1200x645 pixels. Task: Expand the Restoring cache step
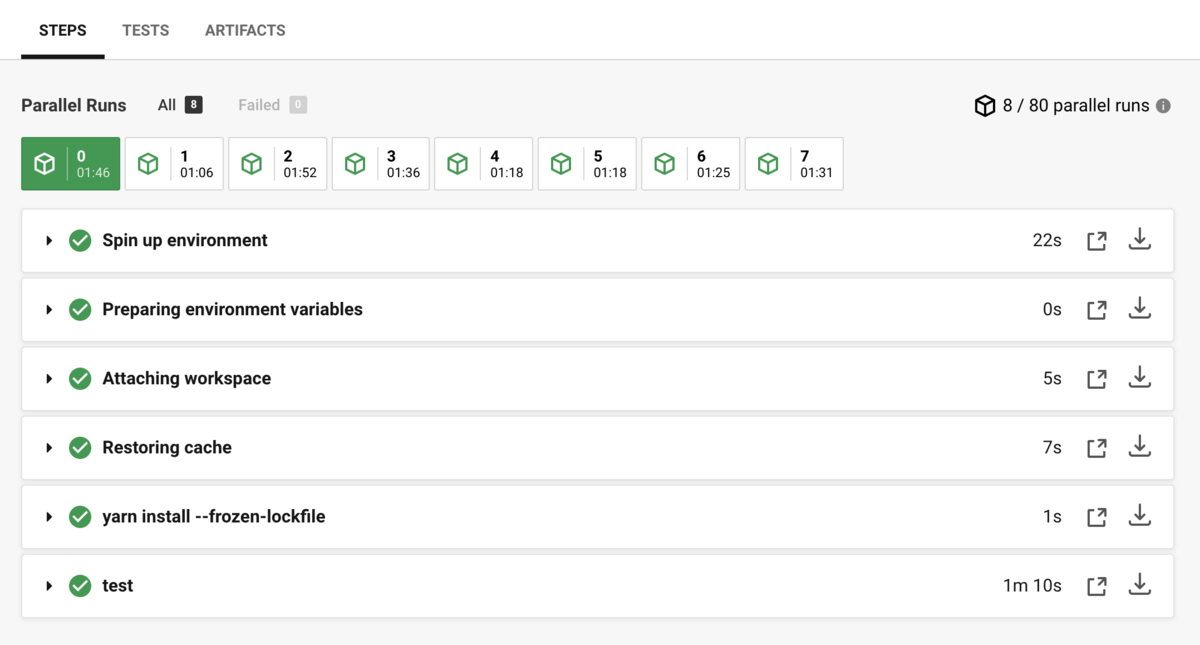[x=48, y=448]
